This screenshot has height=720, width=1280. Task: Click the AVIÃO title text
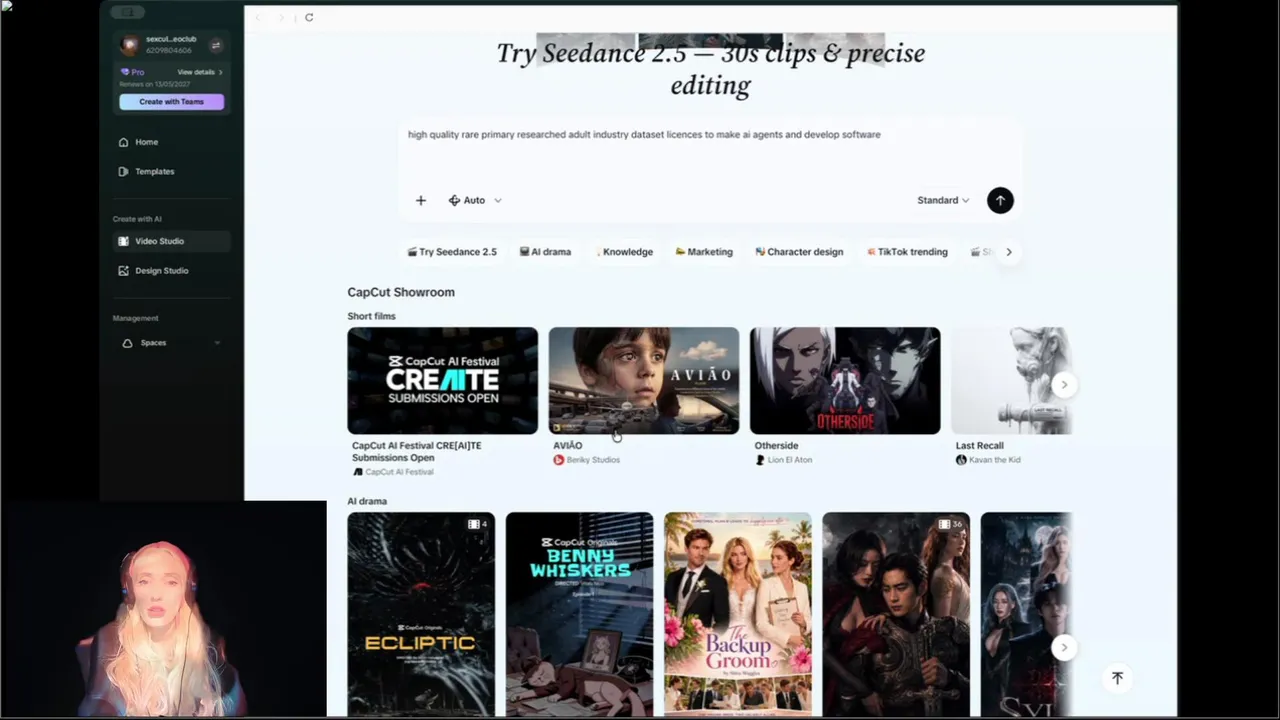pyautogui.click(x=568, y=446)
